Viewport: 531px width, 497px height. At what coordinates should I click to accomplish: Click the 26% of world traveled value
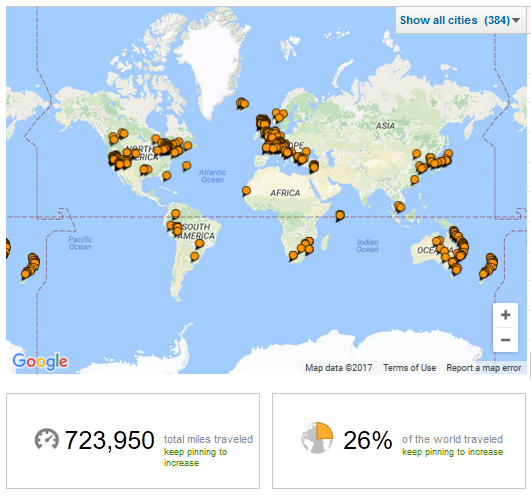pos(368,440)
